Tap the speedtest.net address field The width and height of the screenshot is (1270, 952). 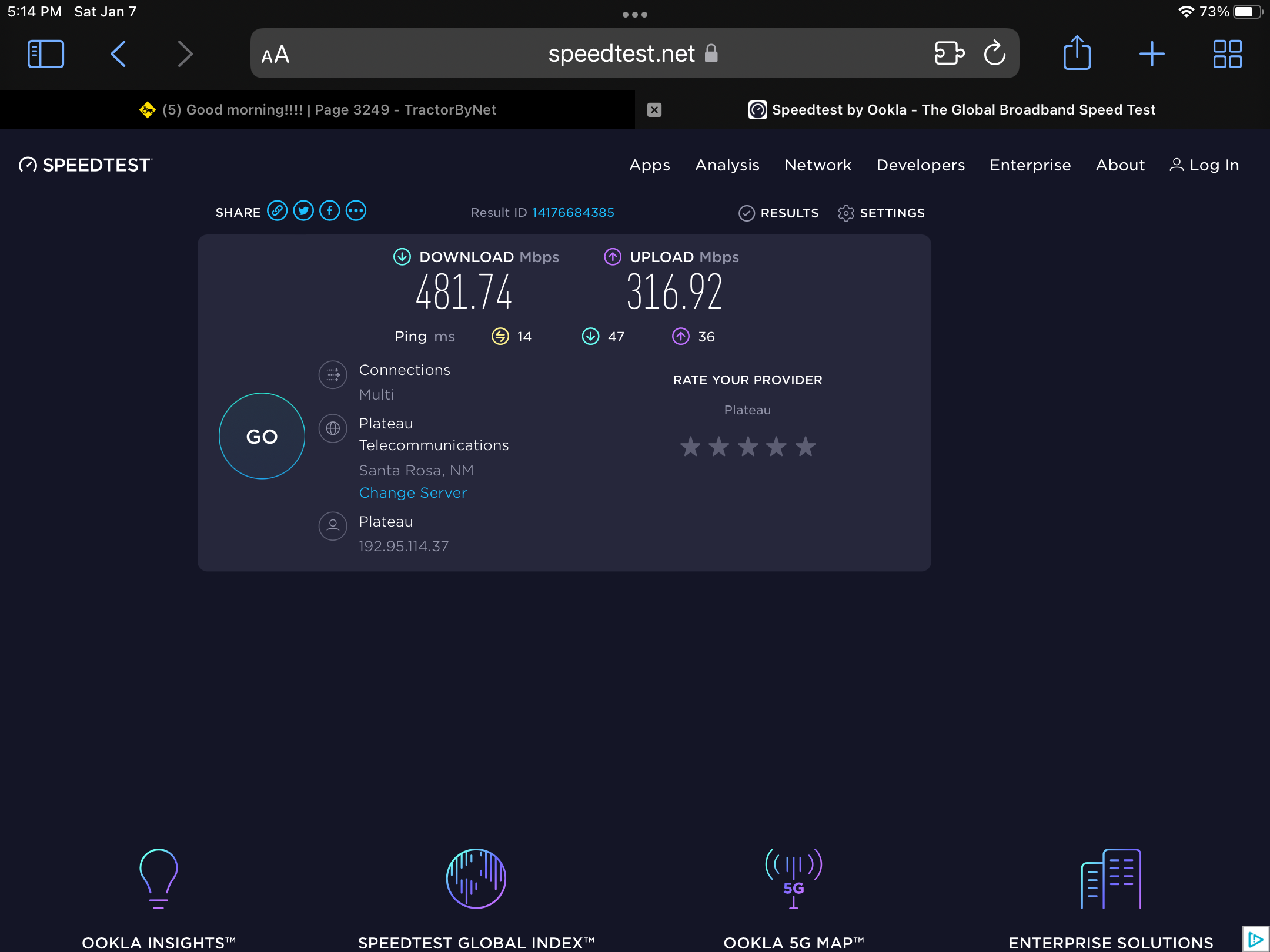[621, 53]
